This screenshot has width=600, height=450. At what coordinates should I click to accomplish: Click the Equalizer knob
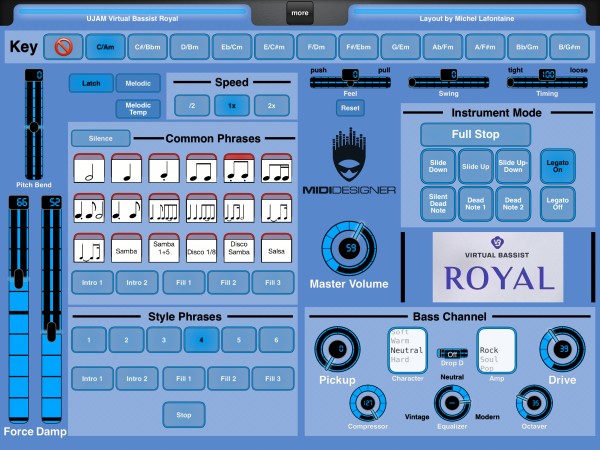[452, 403]
